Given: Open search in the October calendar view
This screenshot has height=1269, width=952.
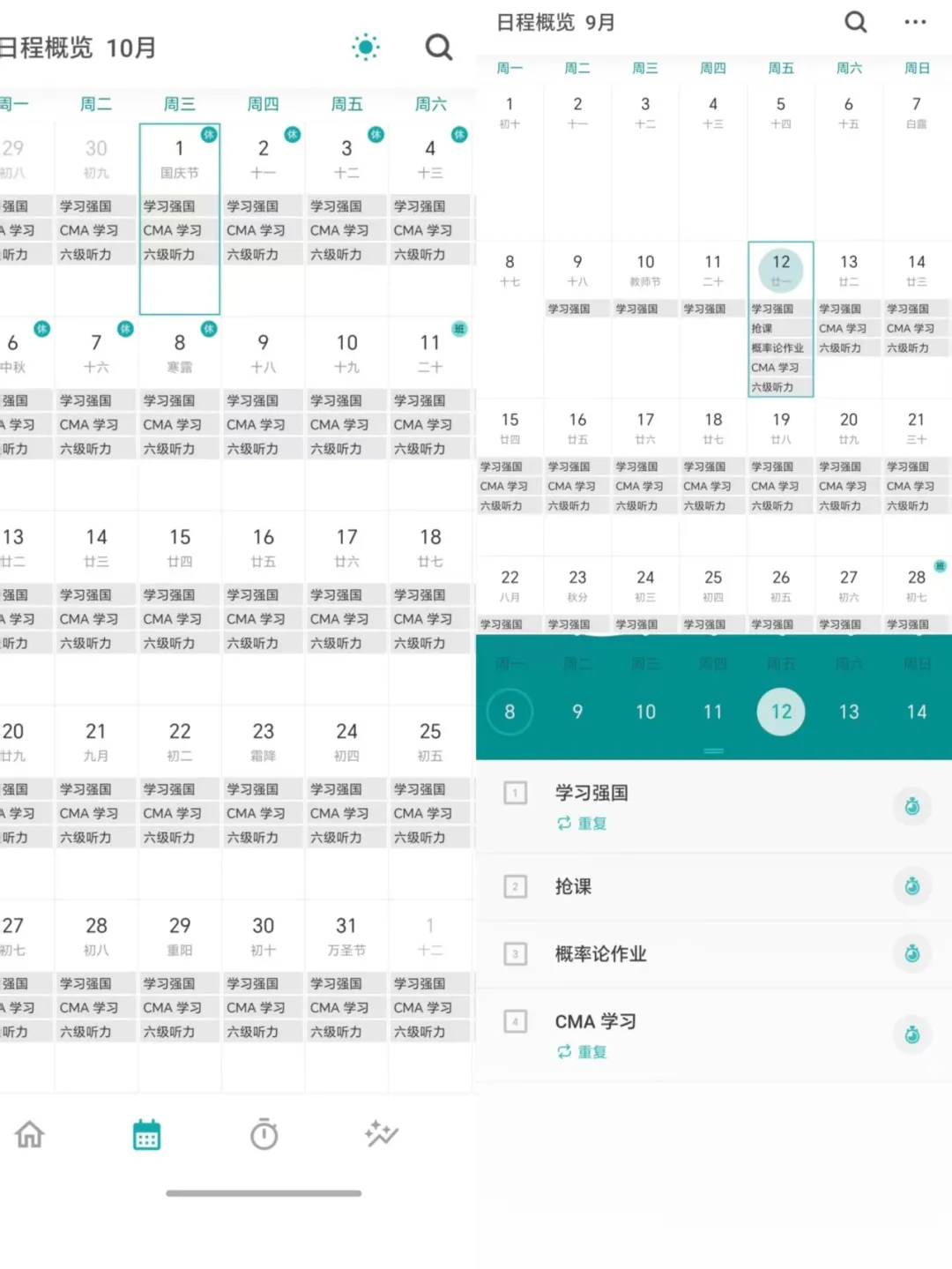Looking at the screenshot, I should tap(438, 47).
